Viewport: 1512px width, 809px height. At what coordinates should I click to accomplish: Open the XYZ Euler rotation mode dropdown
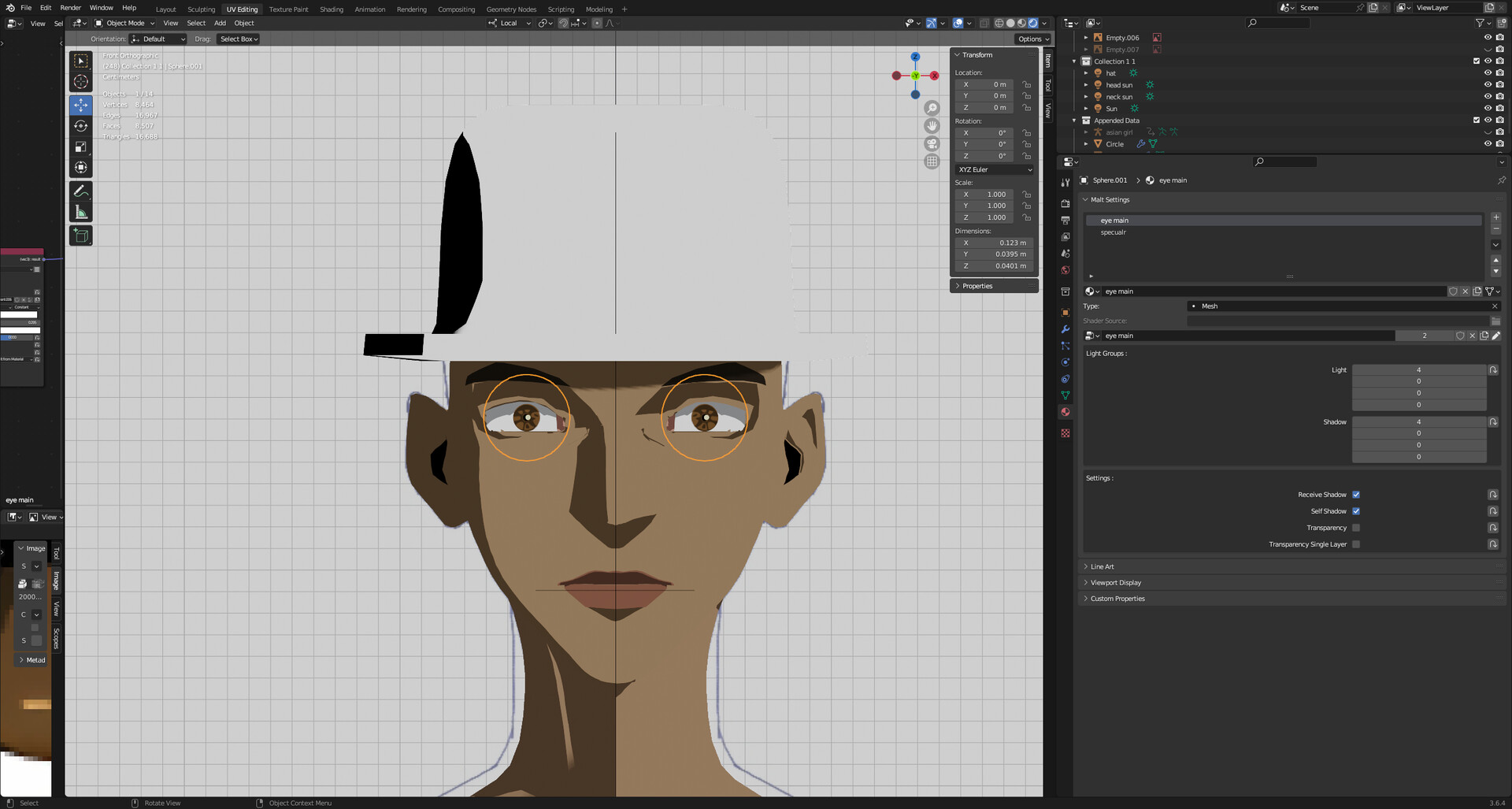[x=995, y=169]
